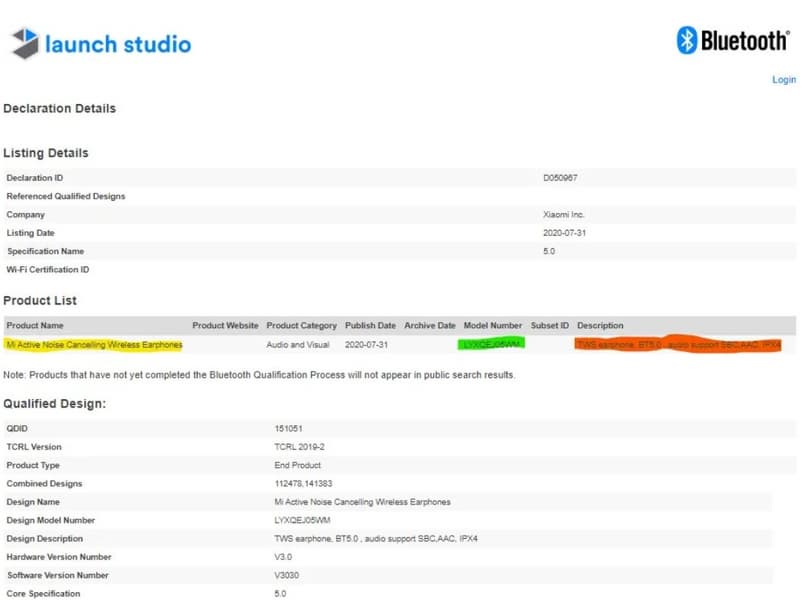Viewport: 805px width, 600px height.
Task: Open the Login link
Action: (x=783, y=80)
